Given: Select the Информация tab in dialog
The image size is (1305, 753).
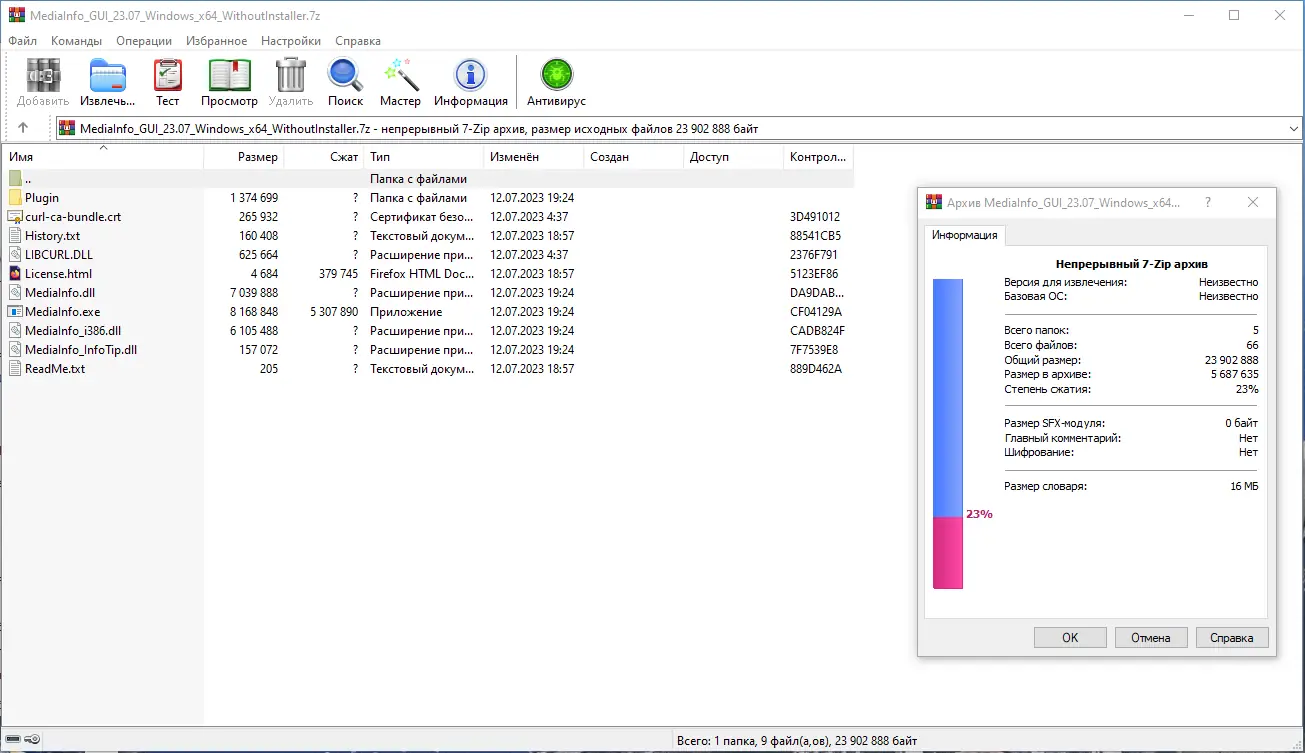Looking at the screenshot, I should click(x=965, y=235).
